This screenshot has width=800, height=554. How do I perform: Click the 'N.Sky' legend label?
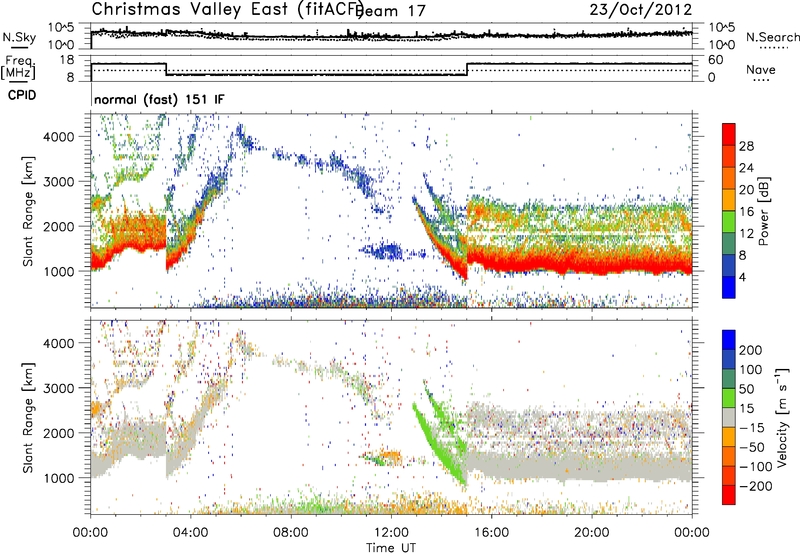point(19,37)
